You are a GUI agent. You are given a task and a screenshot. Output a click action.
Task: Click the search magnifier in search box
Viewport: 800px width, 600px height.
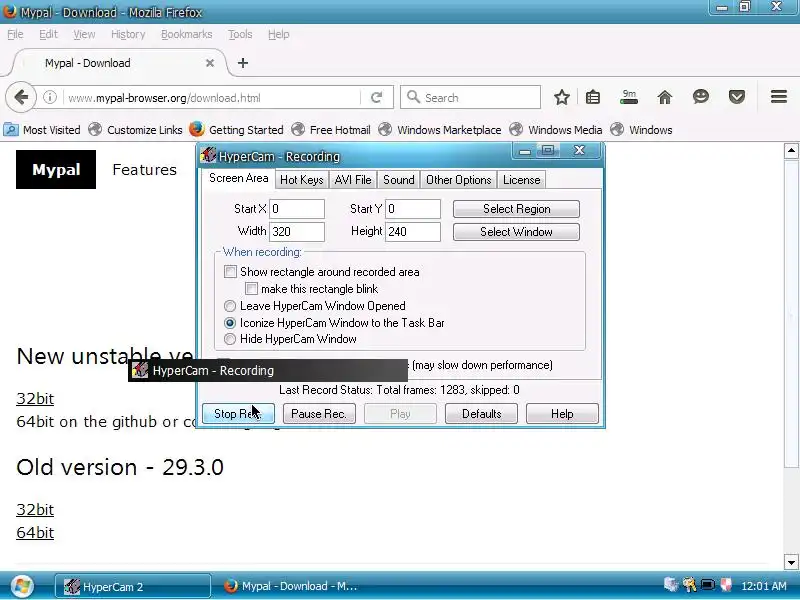click(413, 97)
